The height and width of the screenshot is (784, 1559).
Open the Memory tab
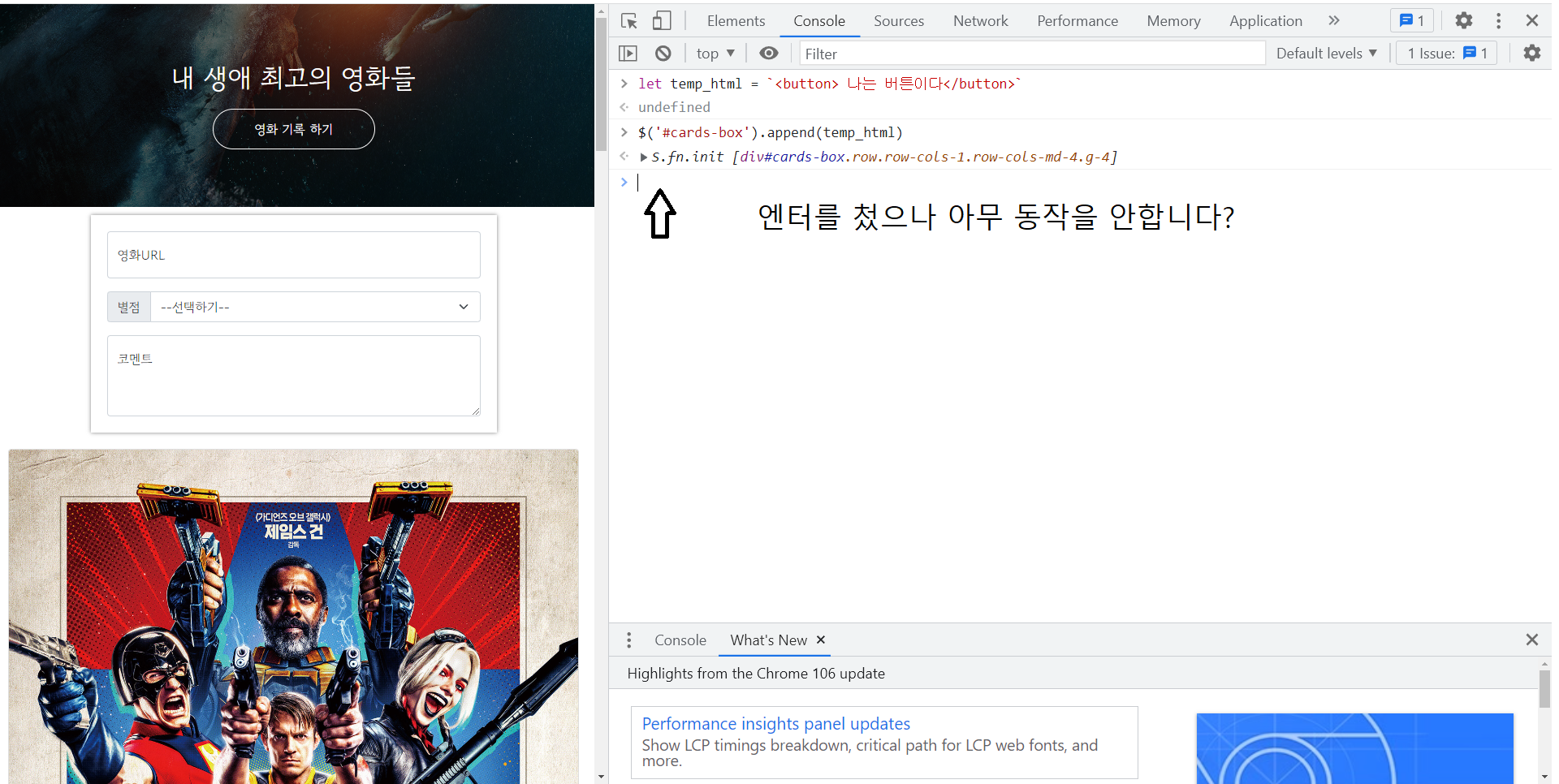coord(1173,21)
